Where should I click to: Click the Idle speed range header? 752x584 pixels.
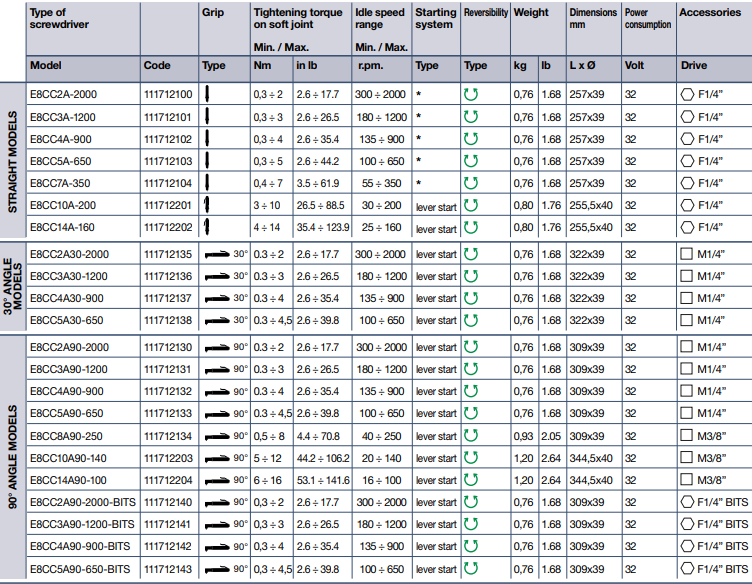click(x=380, y=18)
